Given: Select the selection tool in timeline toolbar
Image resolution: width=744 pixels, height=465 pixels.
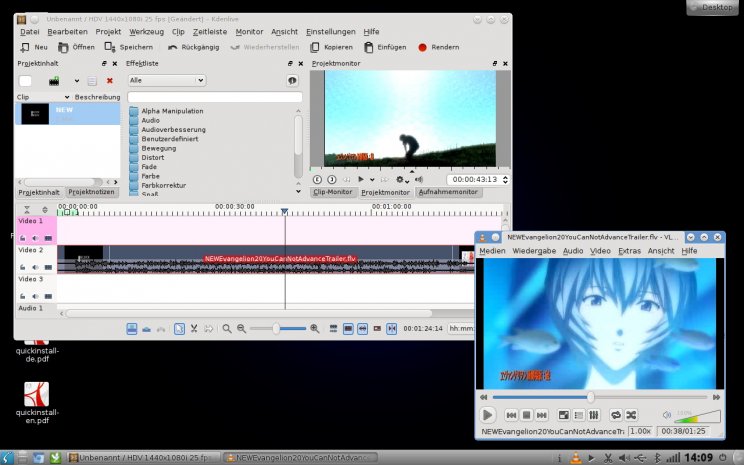Looking at the screenshot, I should coord(179,328).
